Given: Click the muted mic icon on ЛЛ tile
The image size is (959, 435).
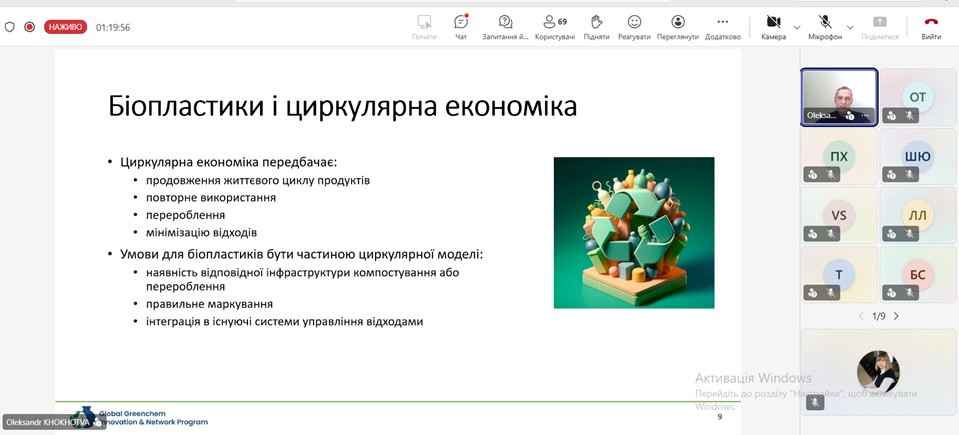Looking at the screenshot, I should (909, 234).
